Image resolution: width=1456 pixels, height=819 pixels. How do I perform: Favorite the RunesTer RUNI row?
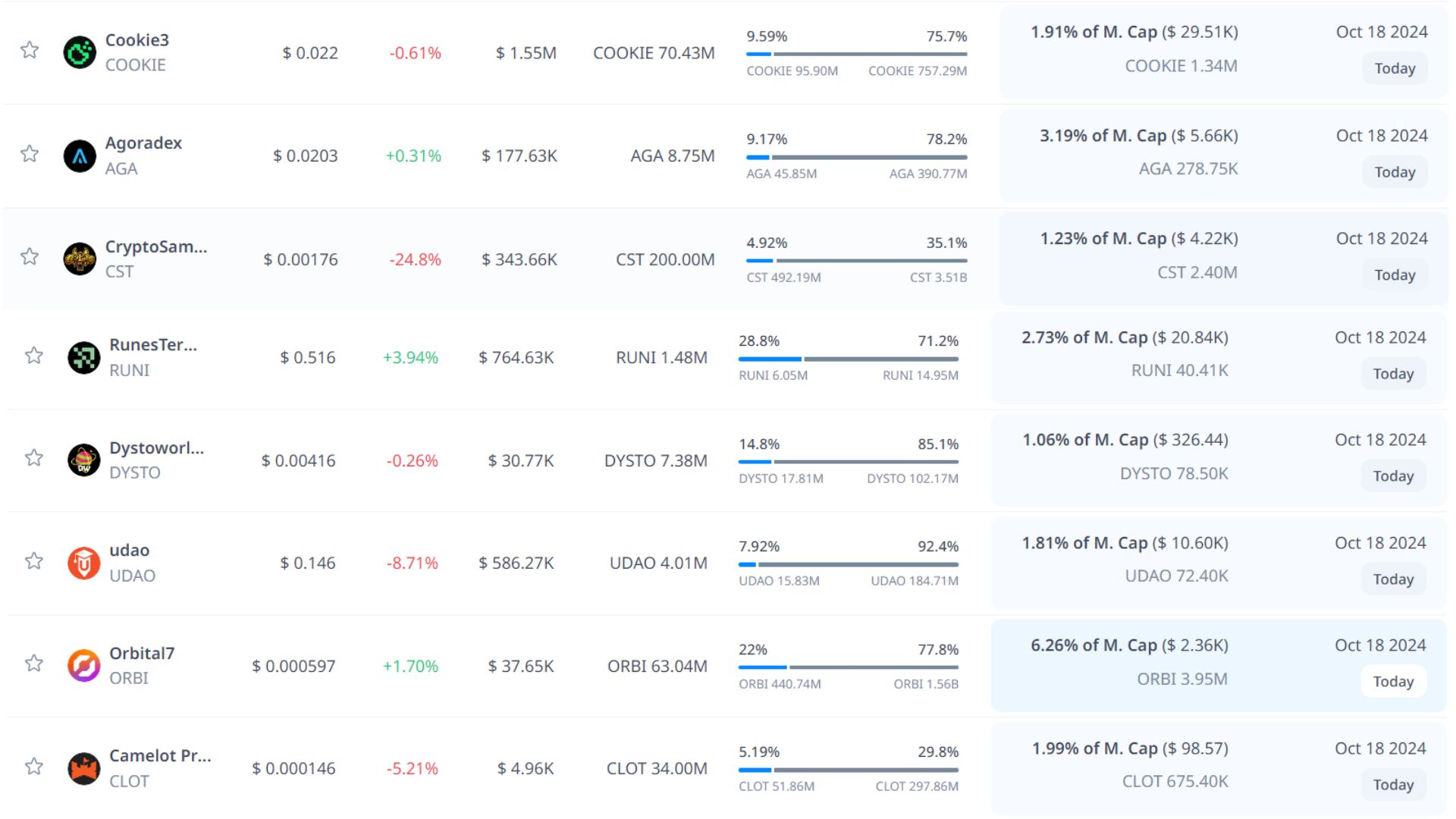pos(34,356)
